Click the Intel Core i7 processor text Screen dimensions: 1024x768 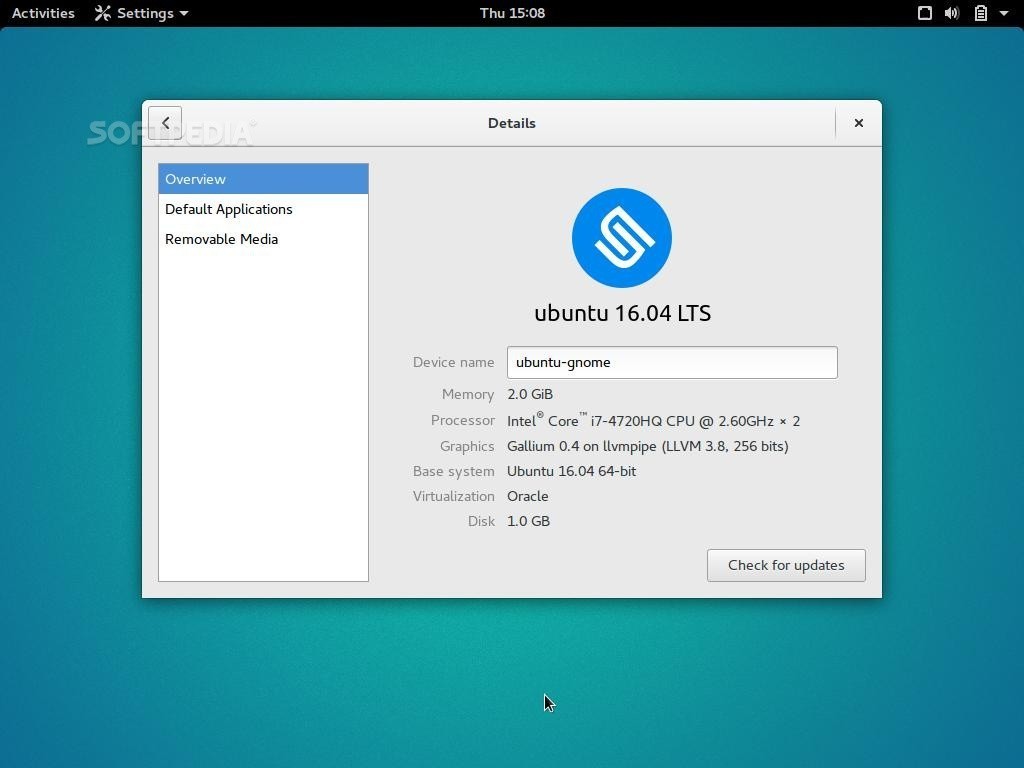coord(653,421)
